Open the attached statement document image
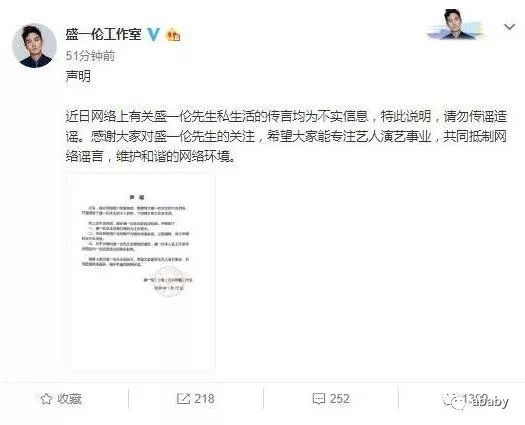Screen dimensions: 525x425 pyautogui.click(x=141, y=272)
